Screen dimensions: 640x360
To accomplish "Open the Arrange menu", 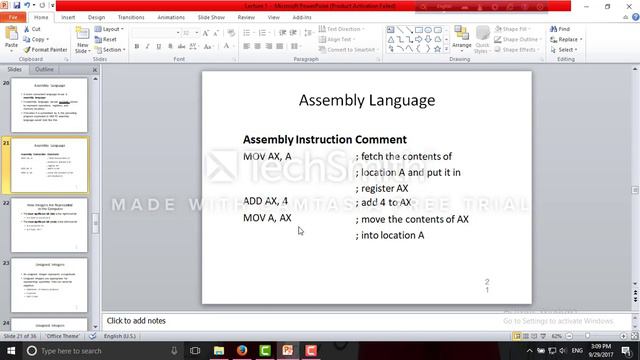I will pyautogui.click(x=462, y=38).
